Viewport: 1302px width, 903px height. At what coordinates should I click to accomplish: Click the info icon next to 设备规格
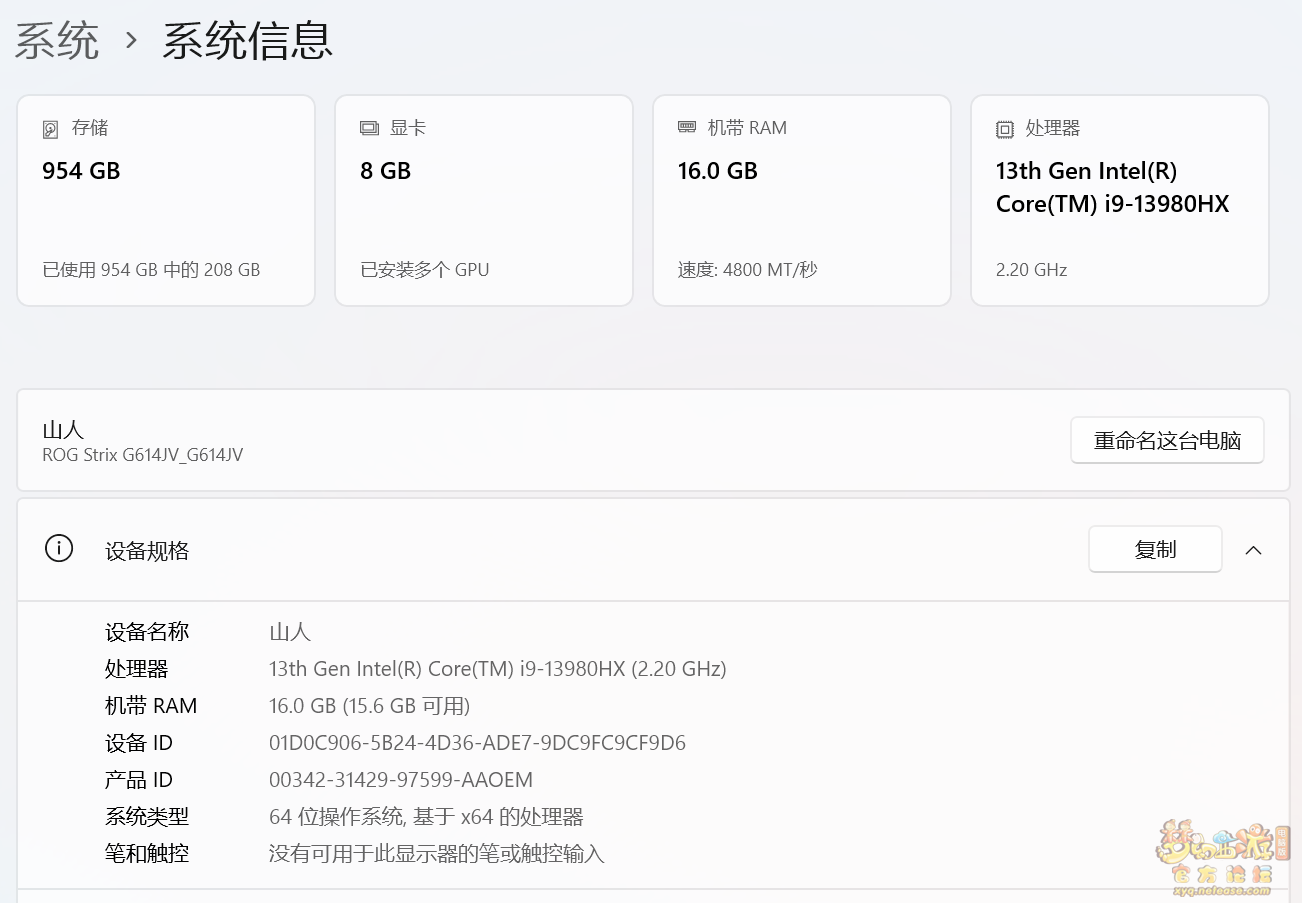pyautogui.click(x=59, y=549)
